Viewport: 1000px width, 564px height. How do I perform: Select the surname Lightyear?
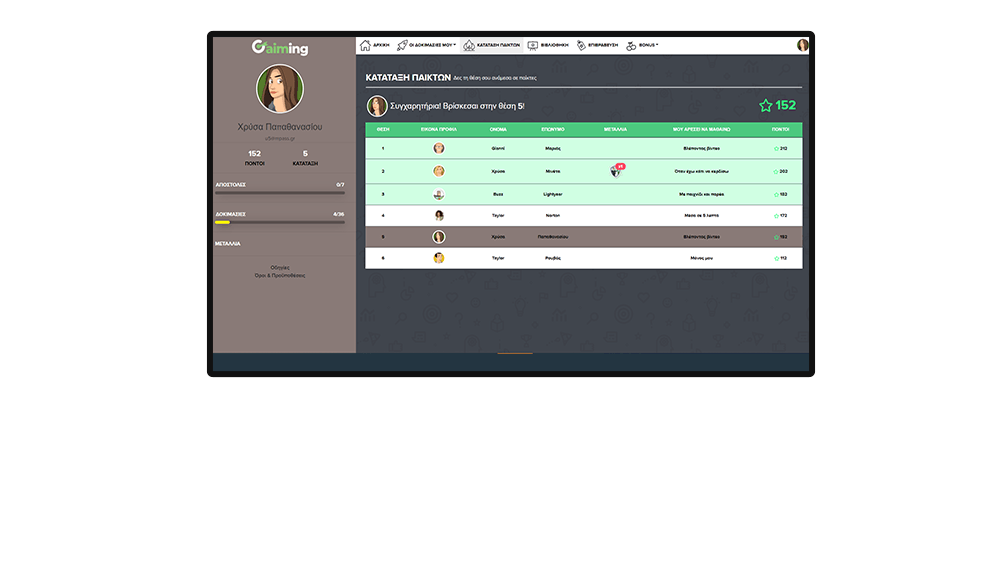click(x=553, y=194)
